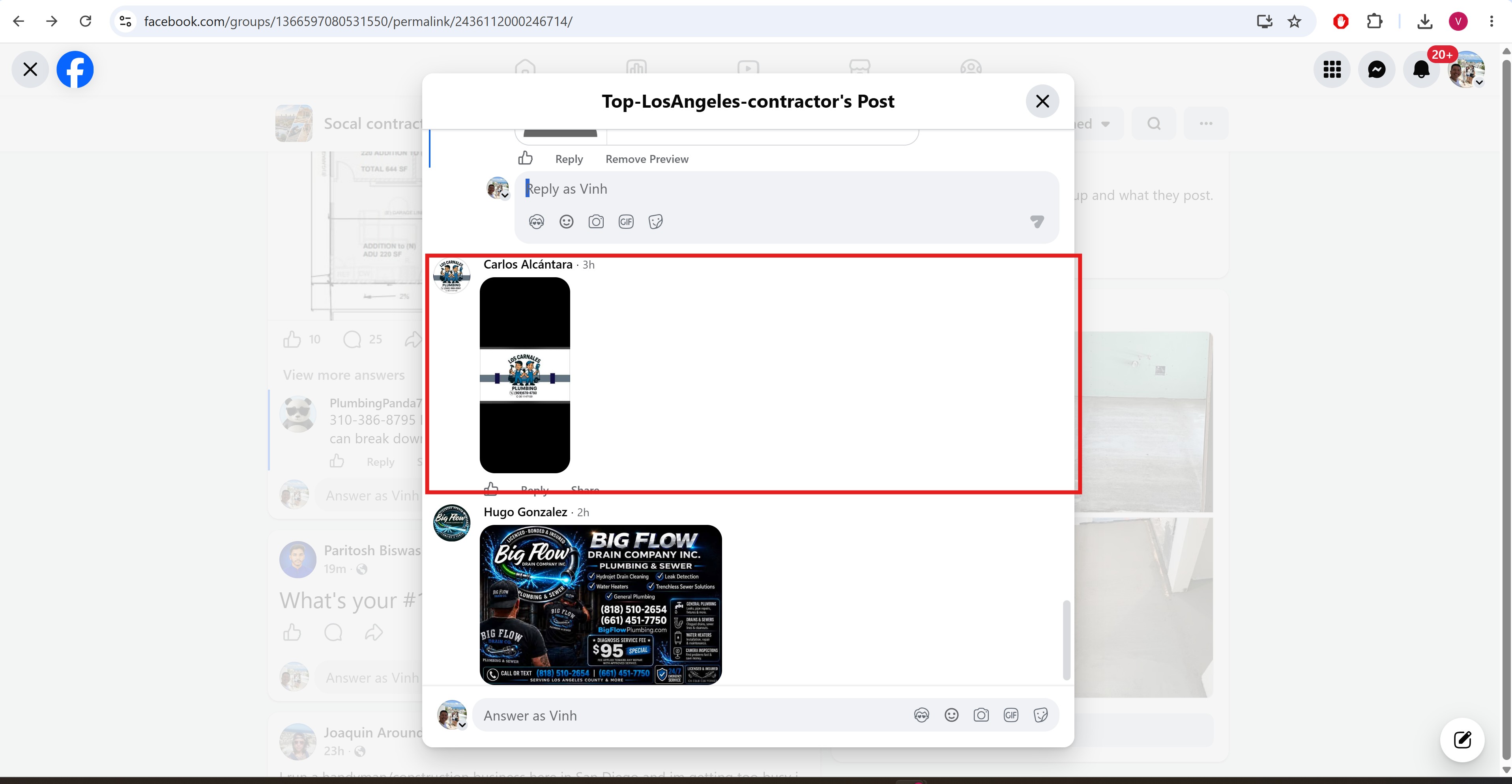Insert an avatar sticker in the reply
Image resolution: width=1512 pixels, height=784 pixels.
[x=537, y=222]
